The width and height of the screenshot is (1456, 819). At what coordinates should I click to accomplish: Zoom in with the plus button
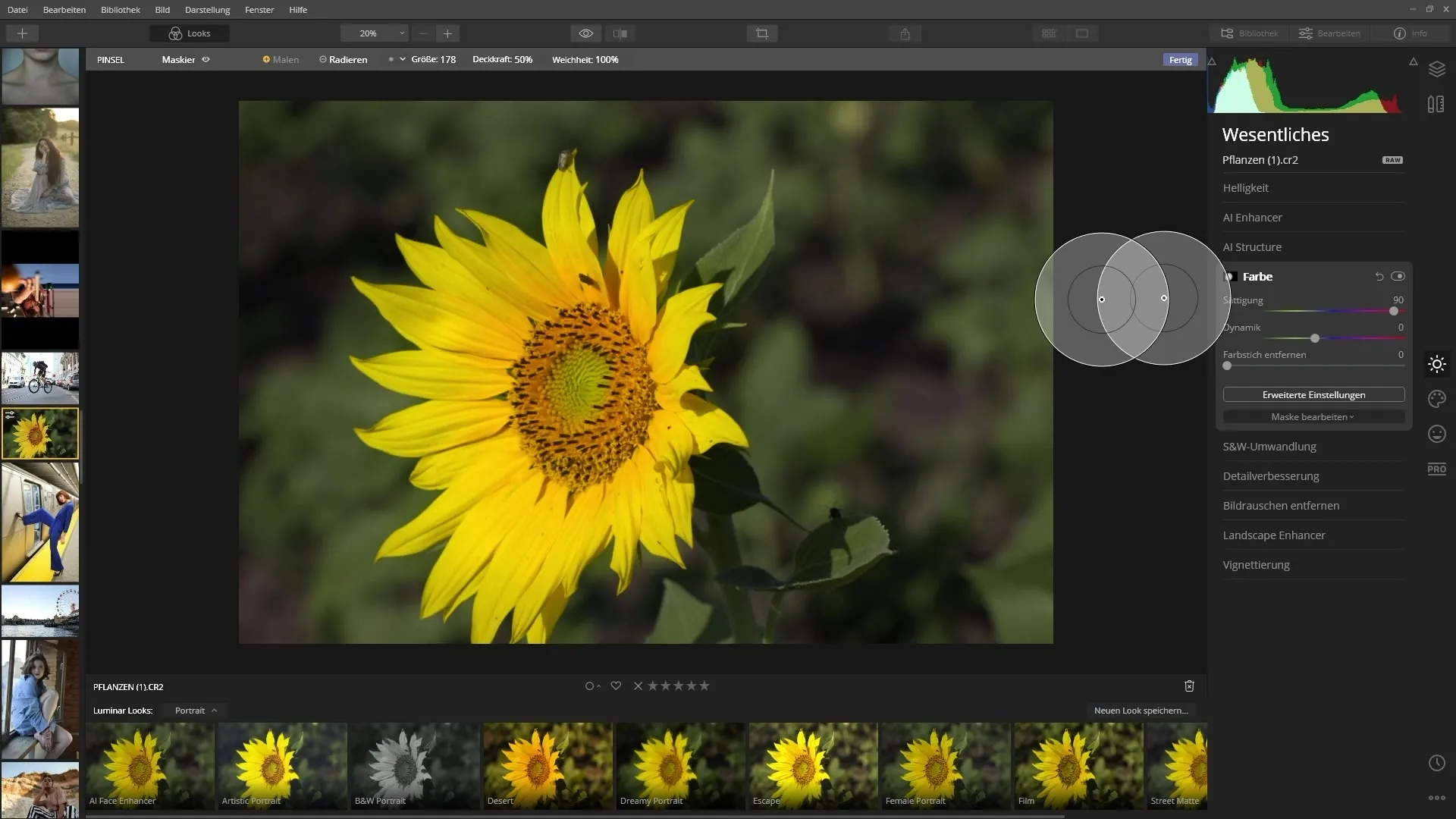(x=447, y=33)
